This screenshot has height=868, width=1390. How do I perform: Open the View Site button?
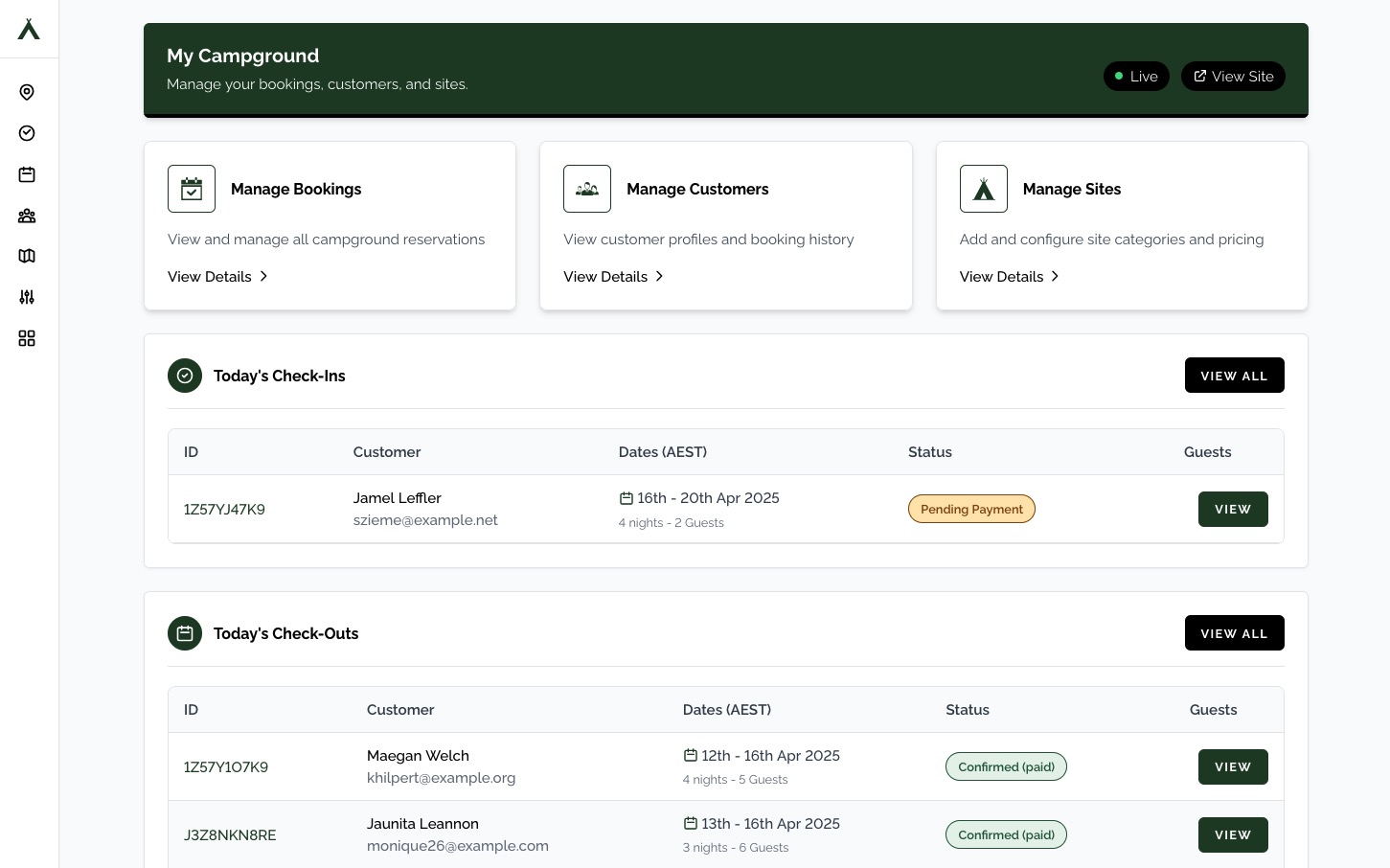coord(1233,76)
